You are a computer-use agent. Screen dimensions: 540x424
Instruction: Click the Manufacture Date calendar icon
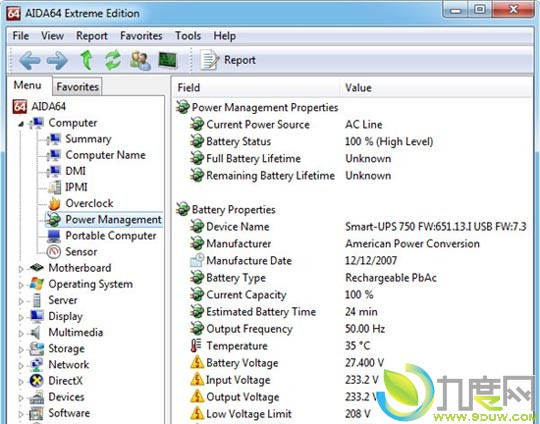[197, 260]
